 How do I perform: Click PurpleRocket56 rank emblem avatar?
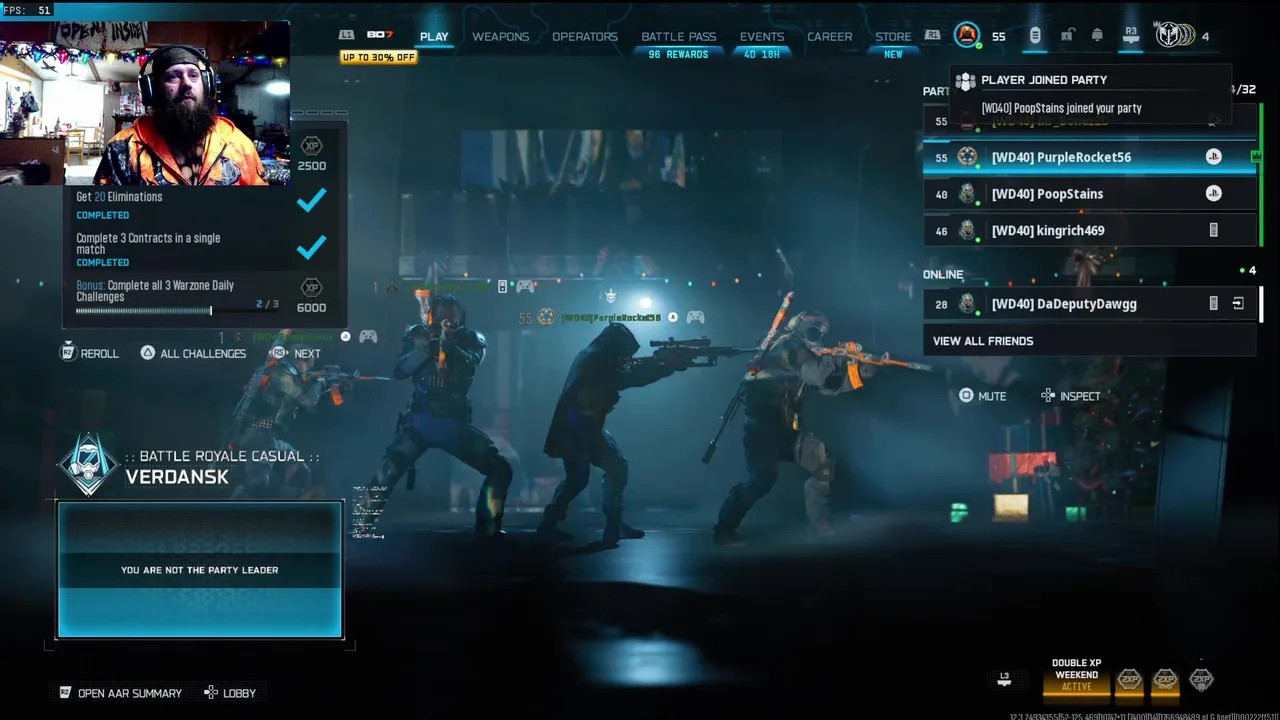(967, 157)
